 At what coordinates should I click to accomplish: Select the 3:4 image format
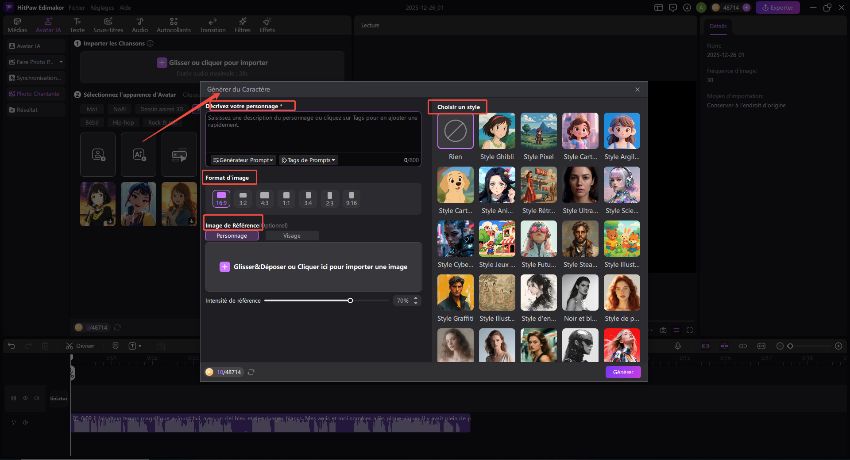pos(308,198)
